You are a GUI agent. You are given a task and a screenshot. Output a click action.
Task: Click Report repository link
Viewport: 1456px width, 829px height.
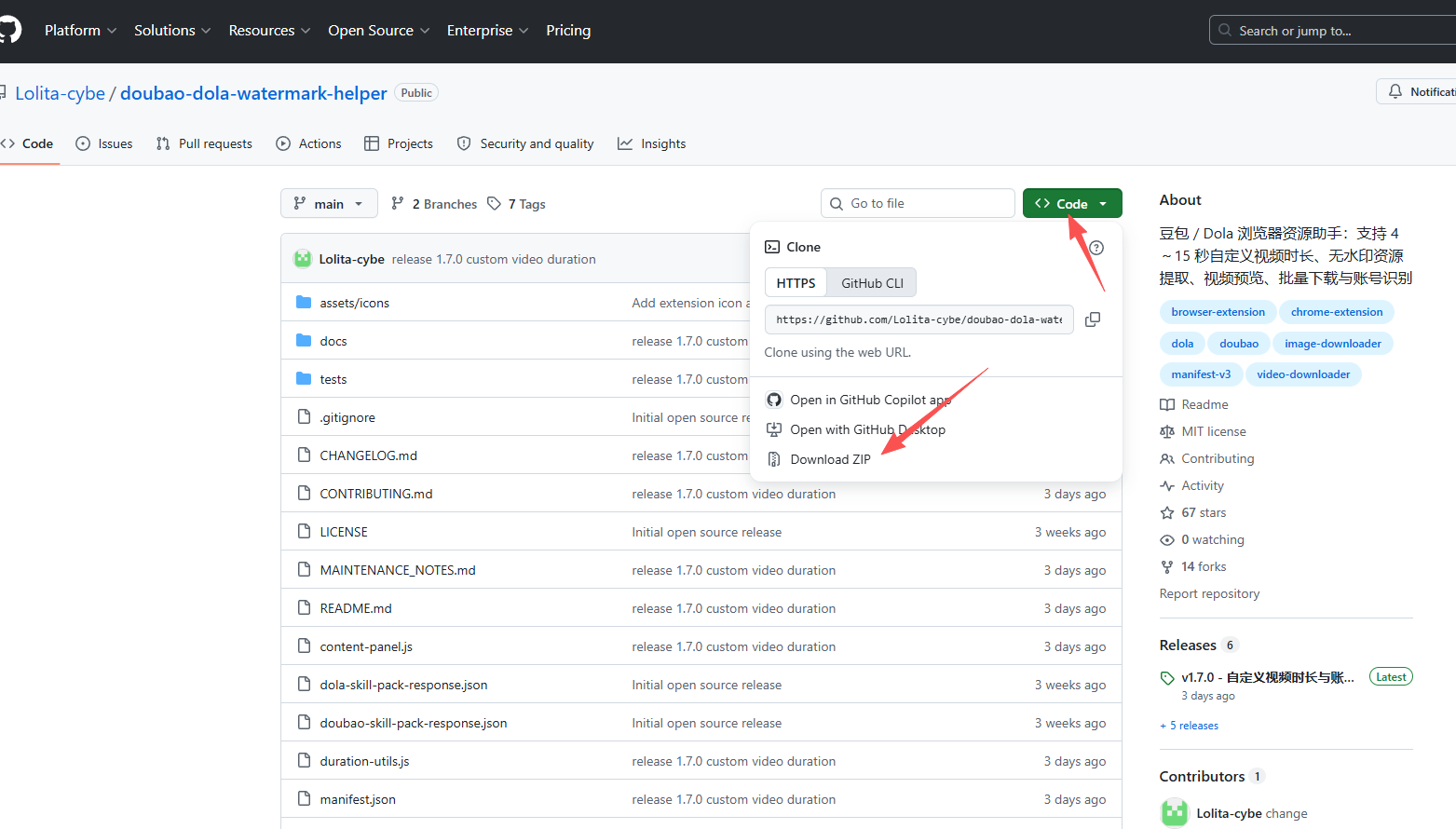1209,593
